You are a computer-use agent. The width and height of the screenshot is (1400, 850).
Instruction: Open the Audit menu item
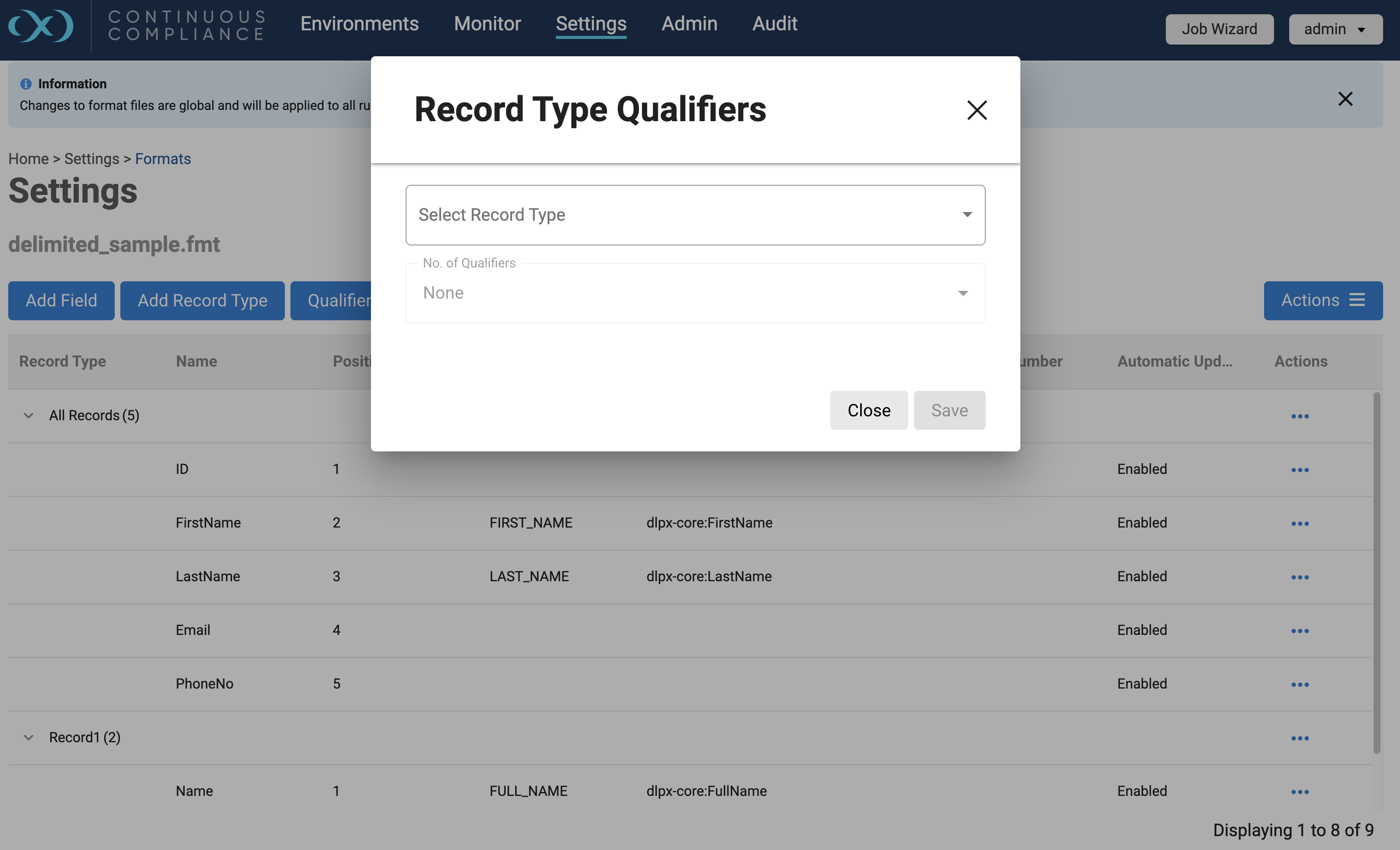click(774, 24)
